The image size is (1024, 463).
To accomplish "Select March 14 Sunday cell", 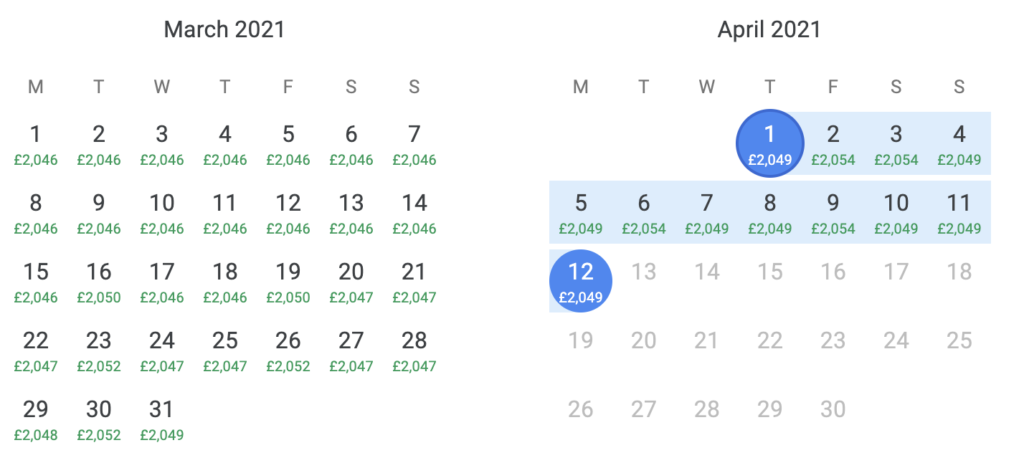I will [414, 212].
